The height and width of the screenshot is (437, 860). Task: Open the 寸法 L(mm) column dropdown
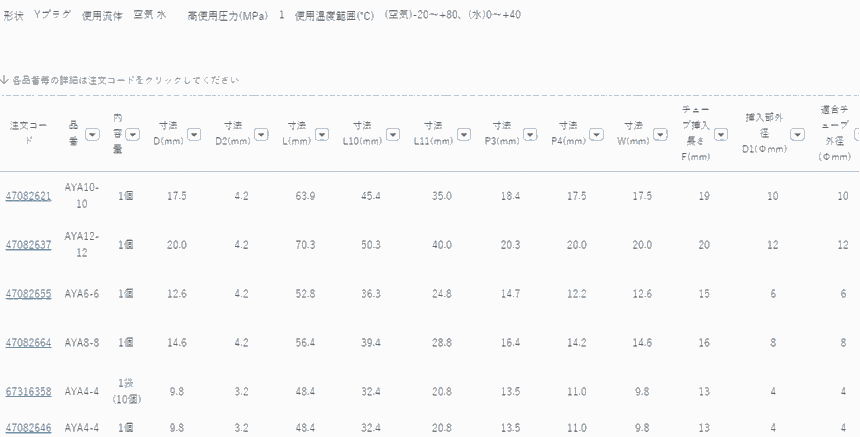pos(323,134)
